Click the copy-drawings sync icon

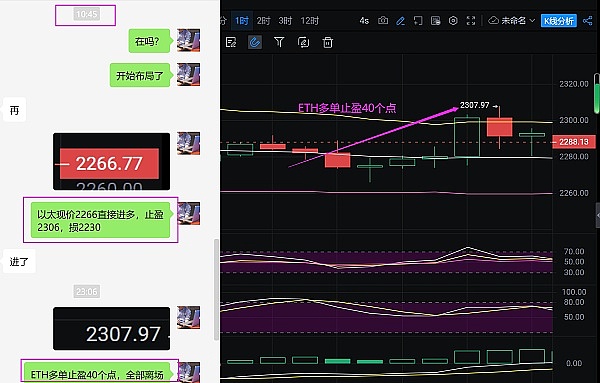tap(303, 42)
